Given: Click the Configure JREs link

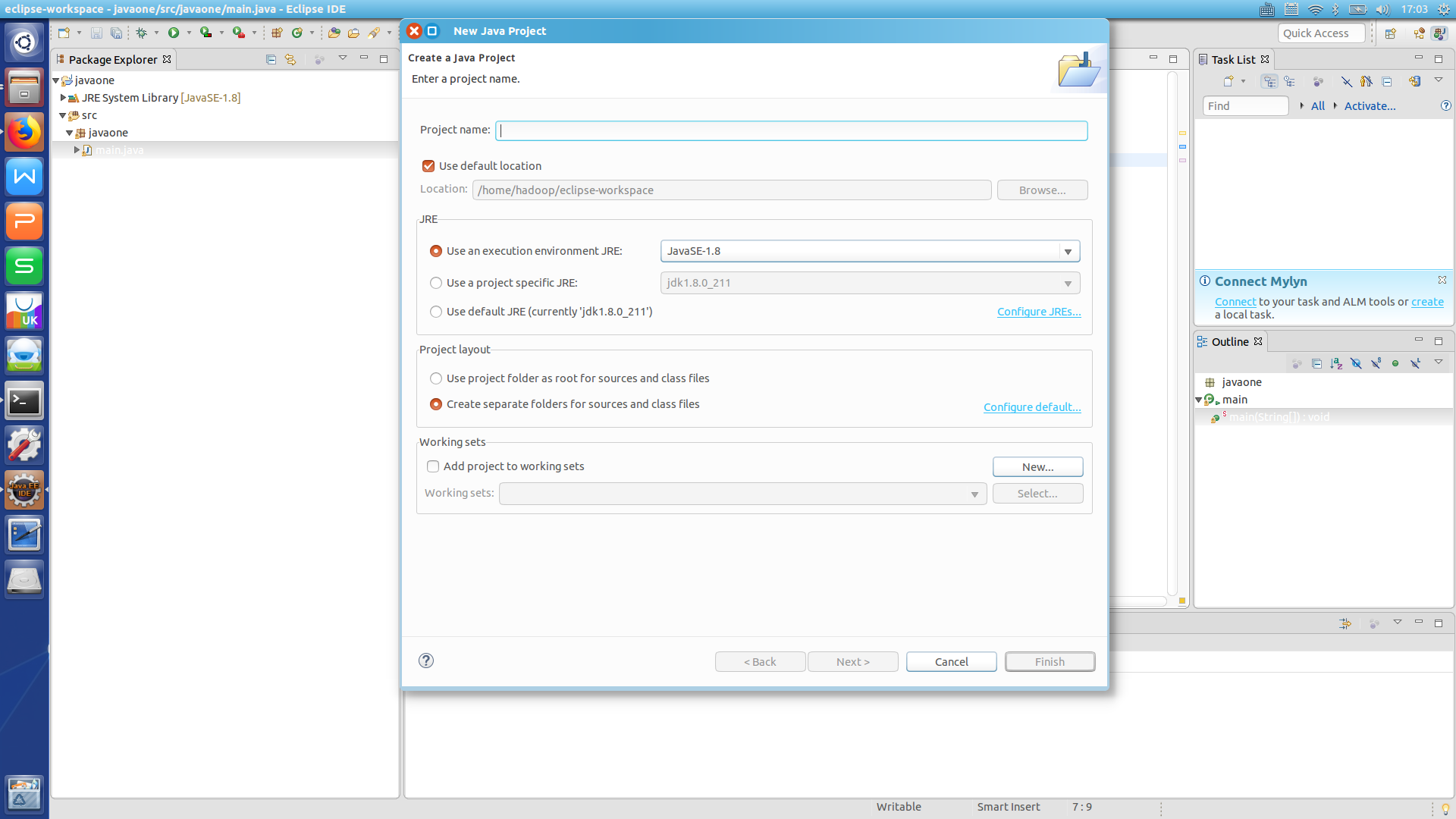Looking at the screenshot, I should [1038, 312].
